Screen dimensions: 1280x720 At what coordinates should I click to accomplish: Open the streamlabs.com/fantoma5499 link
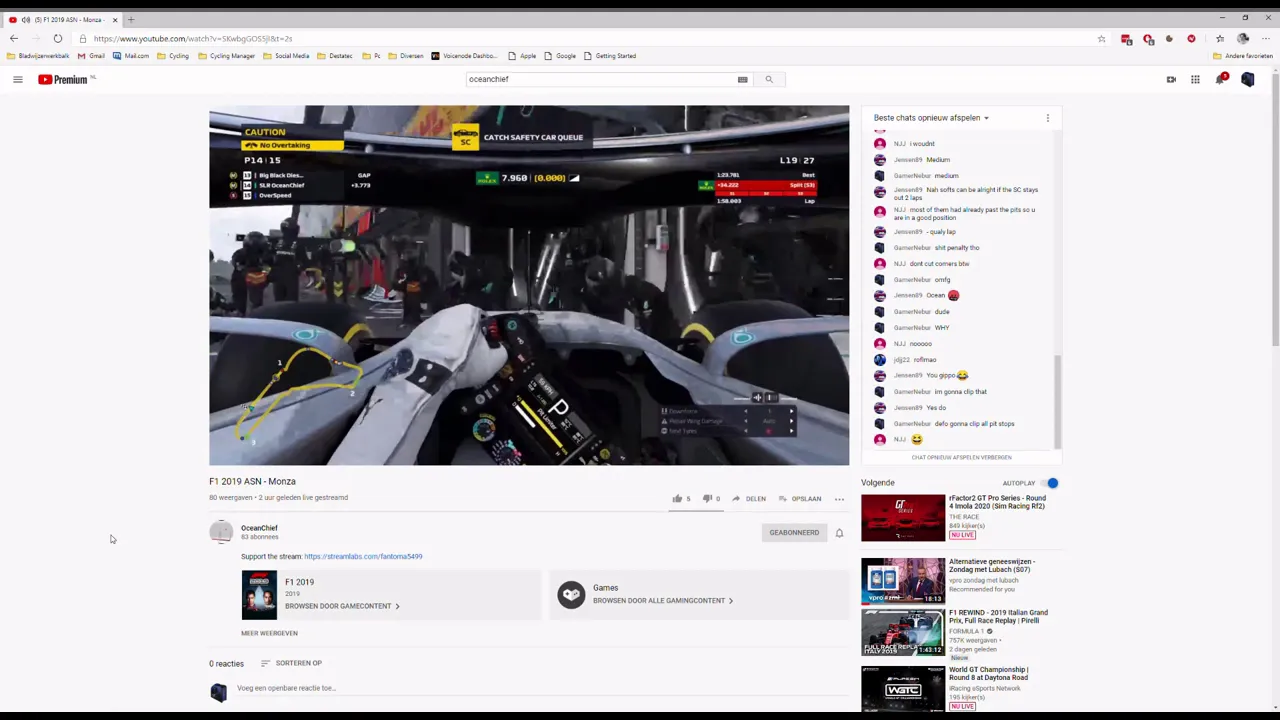click(x=363, y=556)
